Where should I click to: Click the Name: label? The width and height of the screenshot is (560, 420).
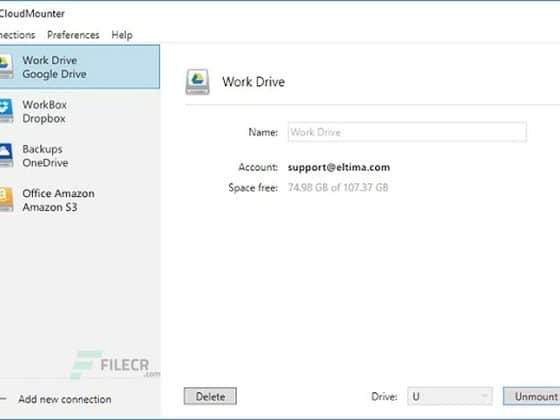(263, 132)
